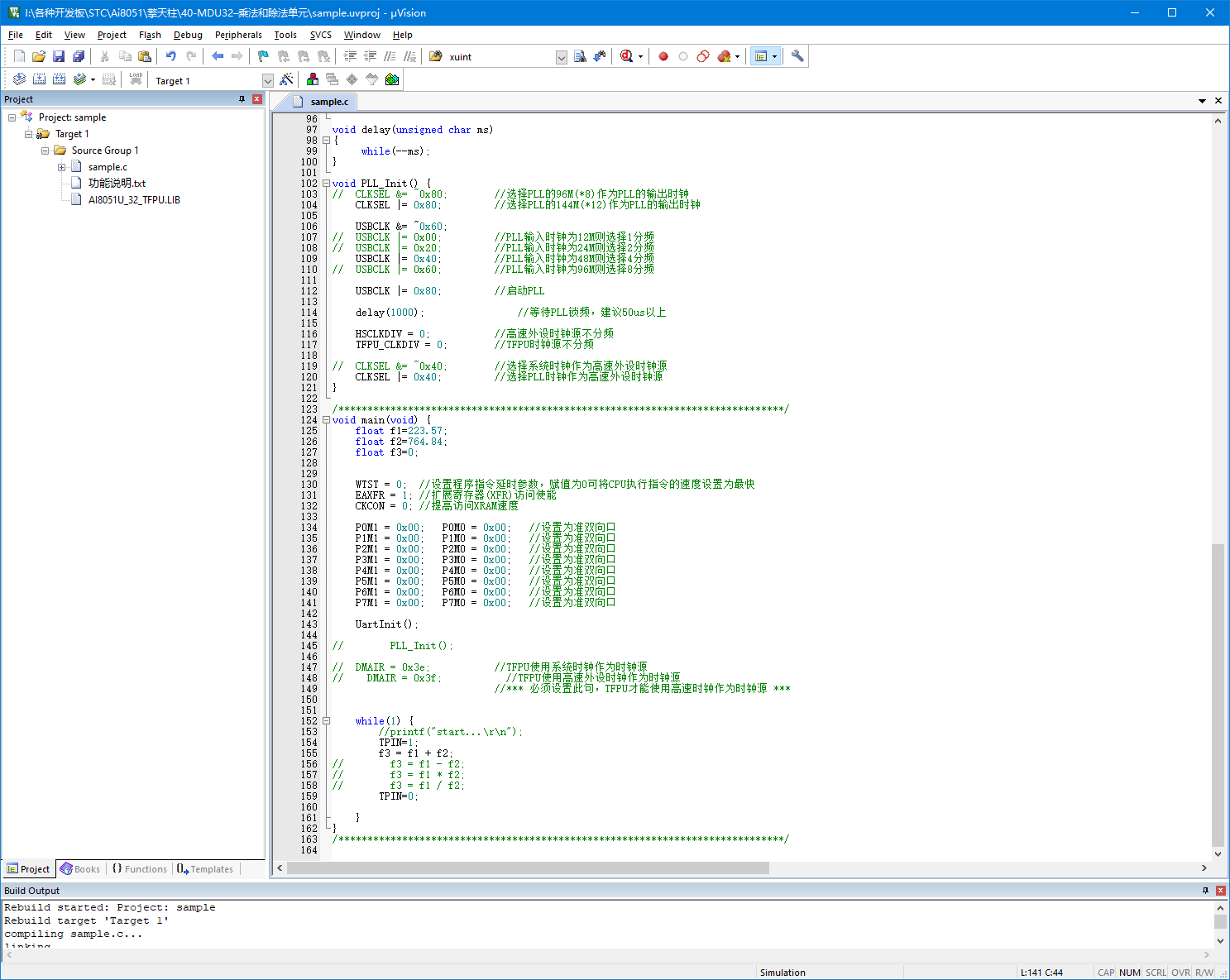Click the Cut scissors icon

click(x=105, y=56)
